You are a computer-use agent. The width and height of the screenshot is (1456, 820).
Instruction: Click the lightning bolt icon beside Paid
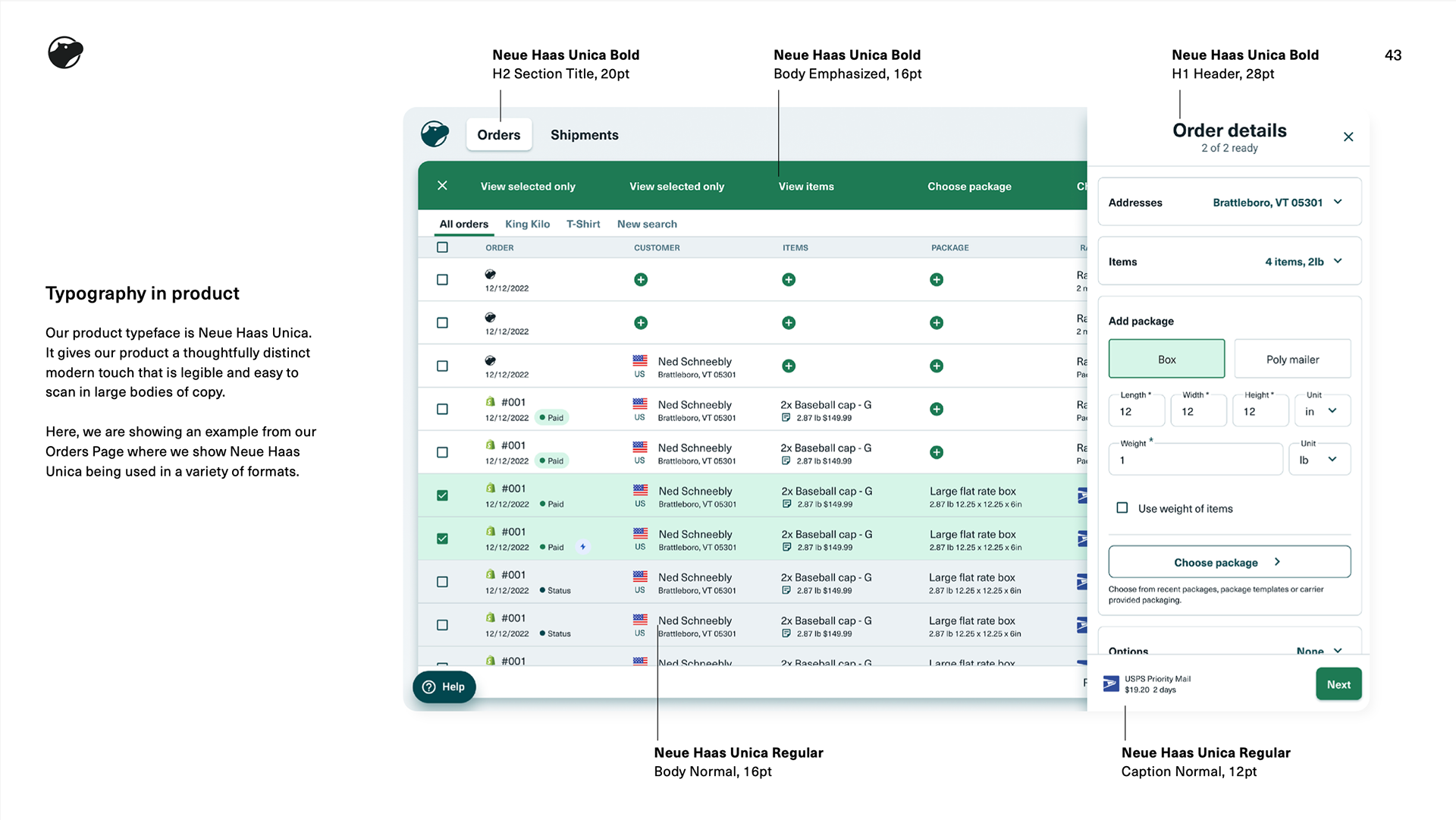(x=582, y=547)
